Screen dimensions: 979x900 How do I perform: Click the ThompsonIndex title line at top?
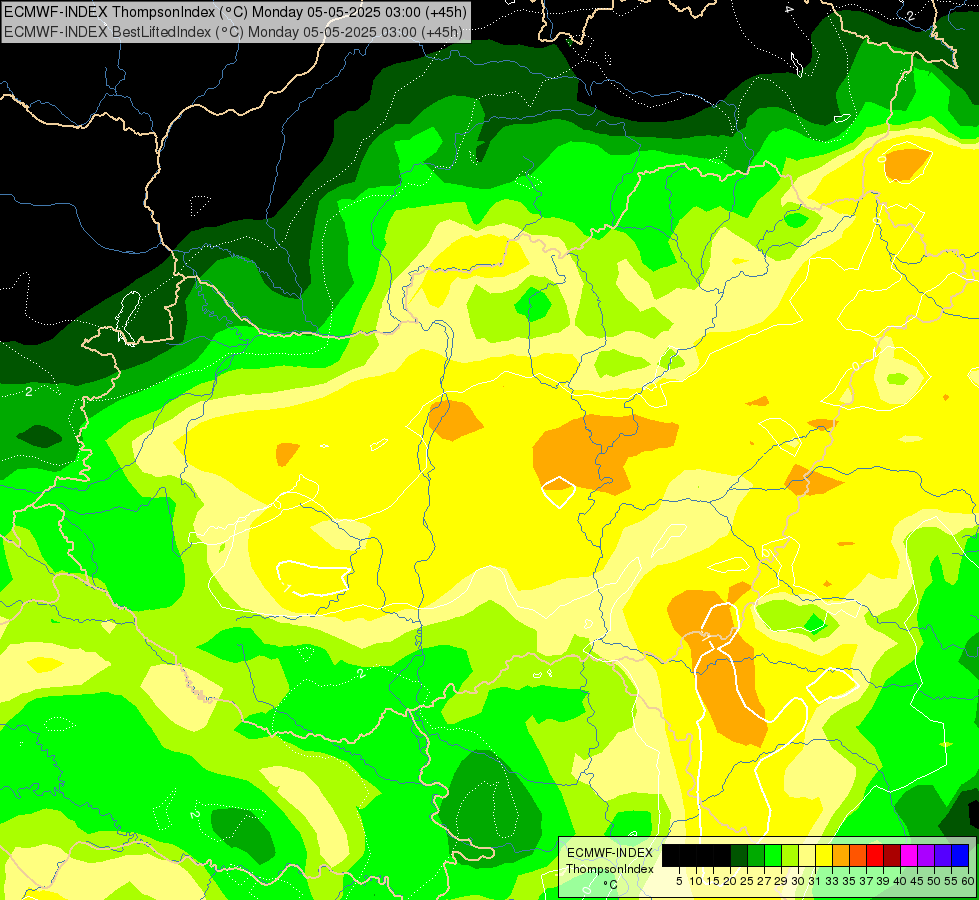click(235, 12)
